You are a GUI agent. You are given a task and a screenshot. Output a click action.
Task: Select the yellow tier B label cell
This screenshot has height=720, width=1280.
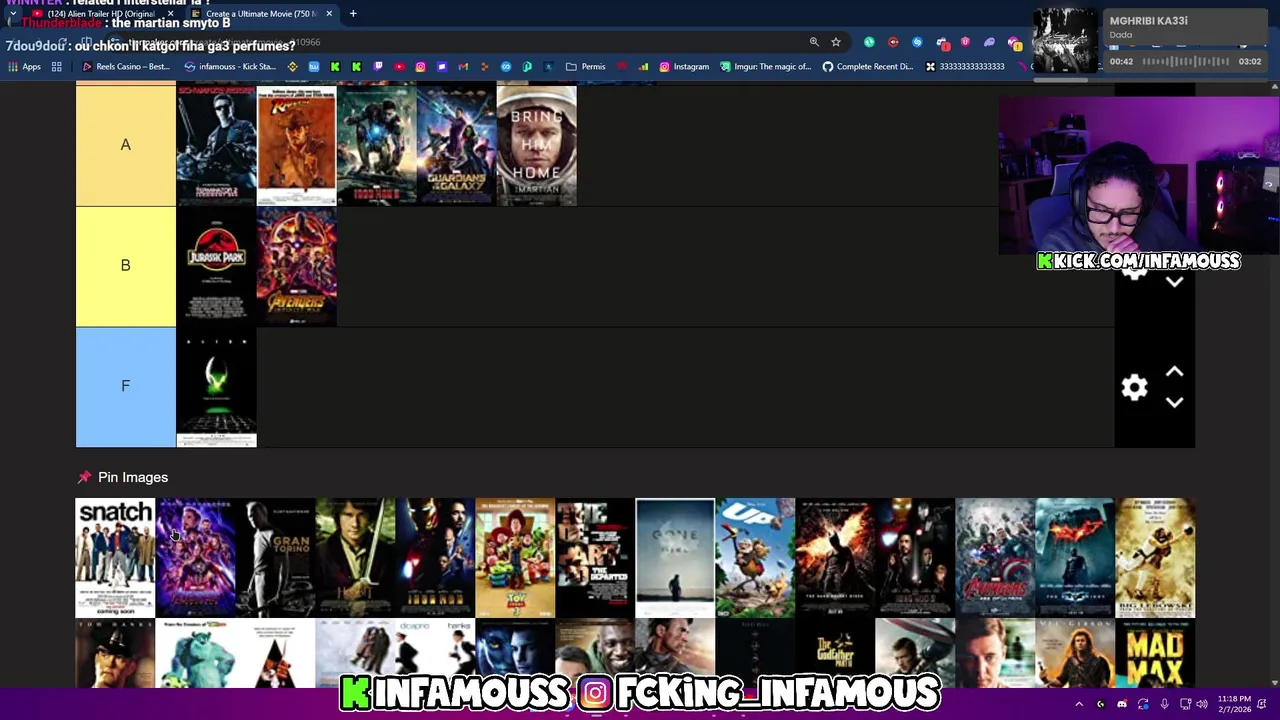coord(125,266)
